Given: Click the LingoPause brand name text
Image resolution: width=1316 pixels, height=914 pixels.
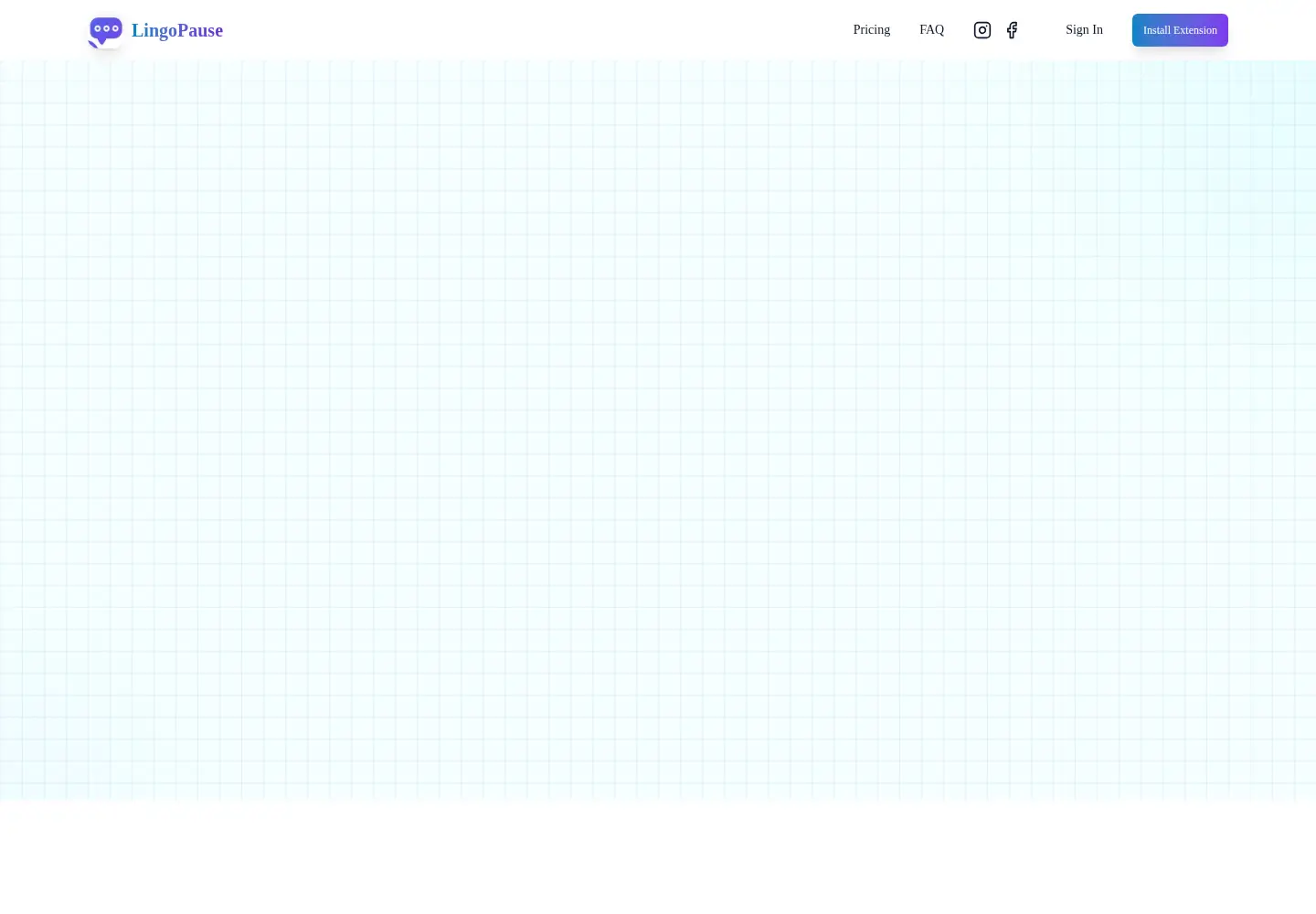Looking at the screenshot, I should (177, 30).
